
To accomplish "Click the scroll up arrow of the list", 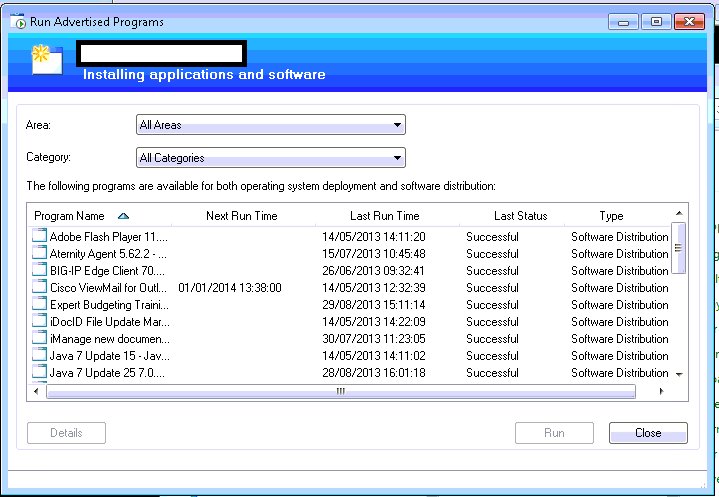I will coord(679,213).
